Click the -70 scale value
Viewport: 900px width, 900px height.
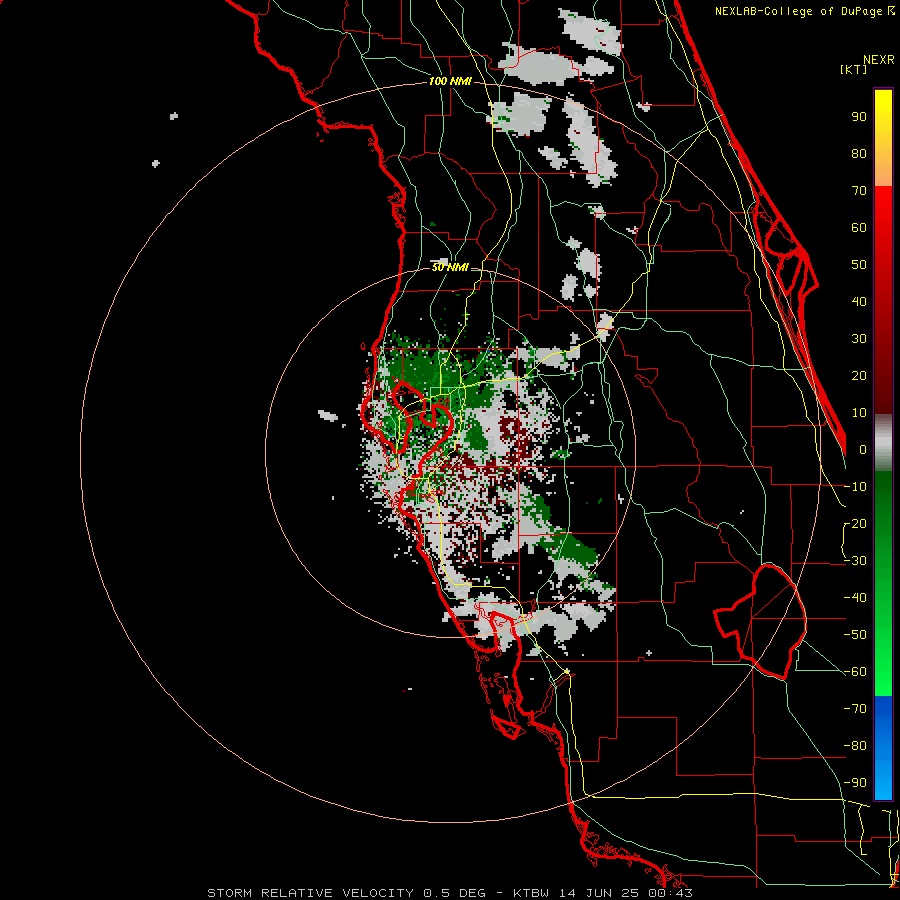tap(855, 709)
